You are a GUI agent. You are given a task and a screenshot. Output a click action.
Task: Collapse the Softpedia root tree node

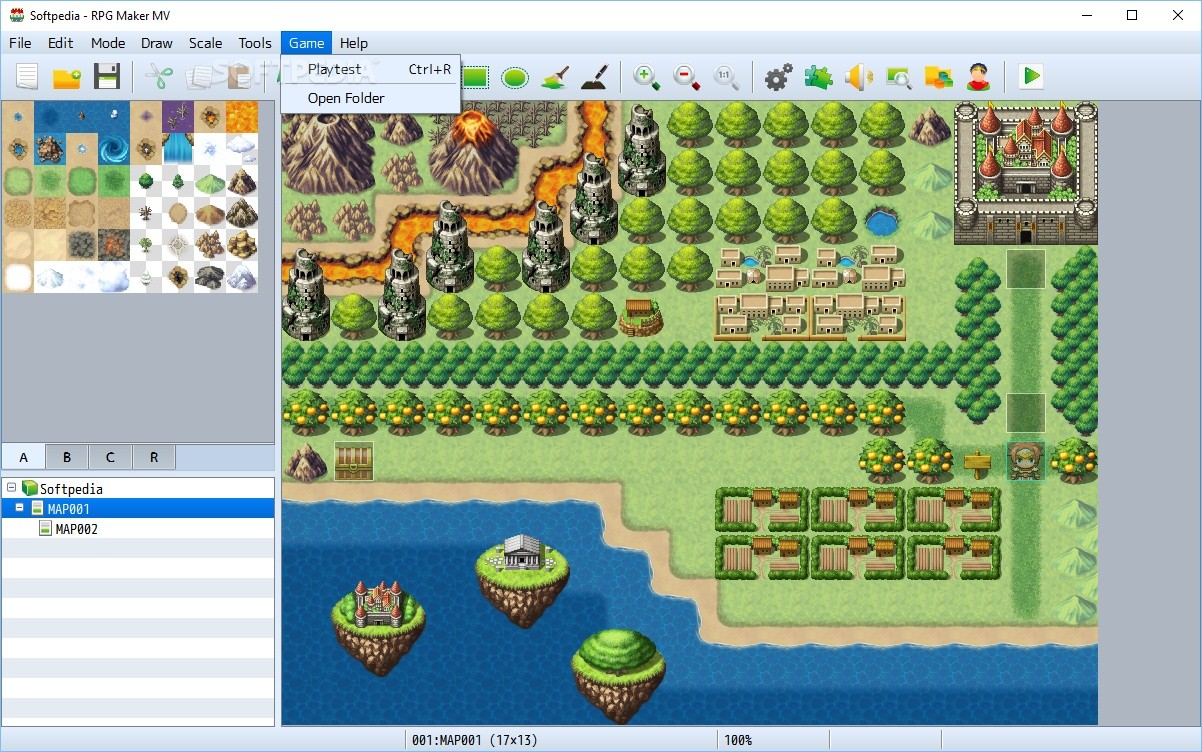12,489
